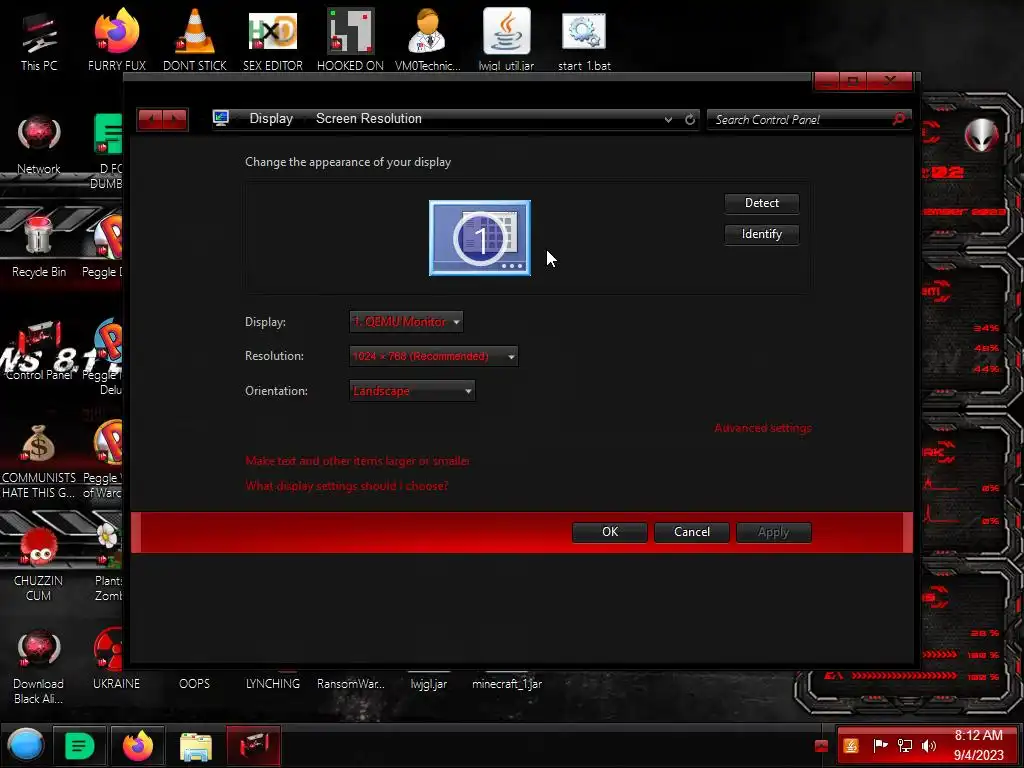Open the Download Black Ali... shortcut
This screenshot has height=768, width=1024.
pos(39,666)
